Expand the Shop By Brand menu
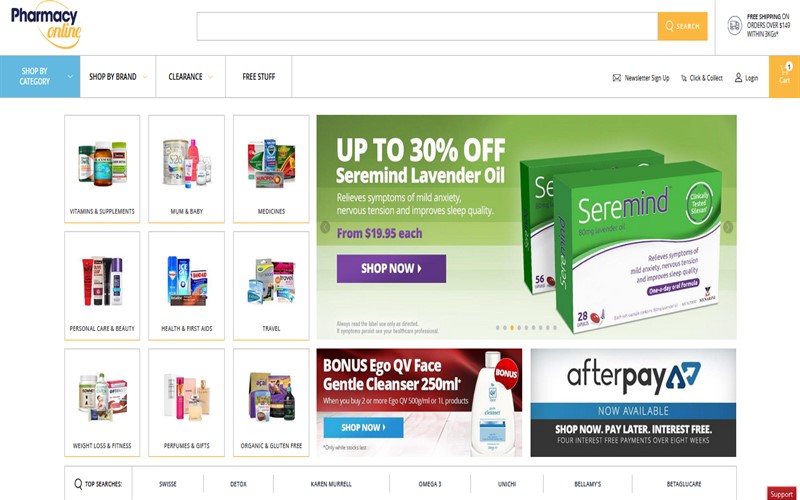The height and width of the screenshot is (500, 800). coord(118,77)
